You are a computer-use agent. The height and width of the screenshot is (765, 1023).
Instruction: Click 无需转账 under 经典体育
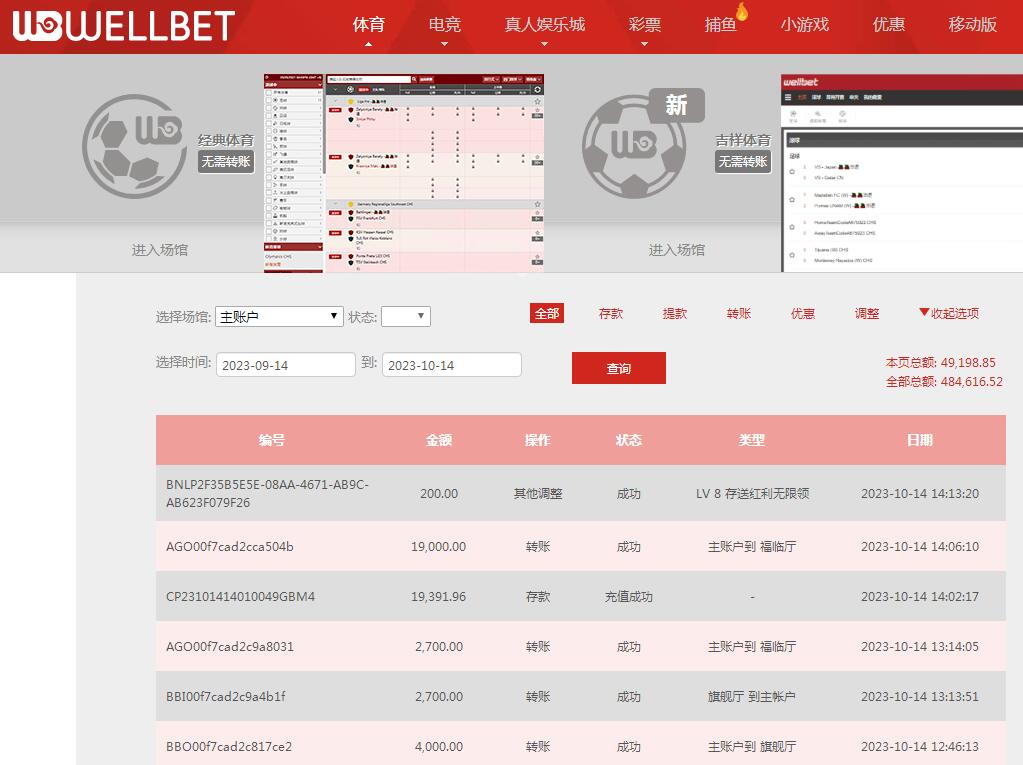point(226,161)
